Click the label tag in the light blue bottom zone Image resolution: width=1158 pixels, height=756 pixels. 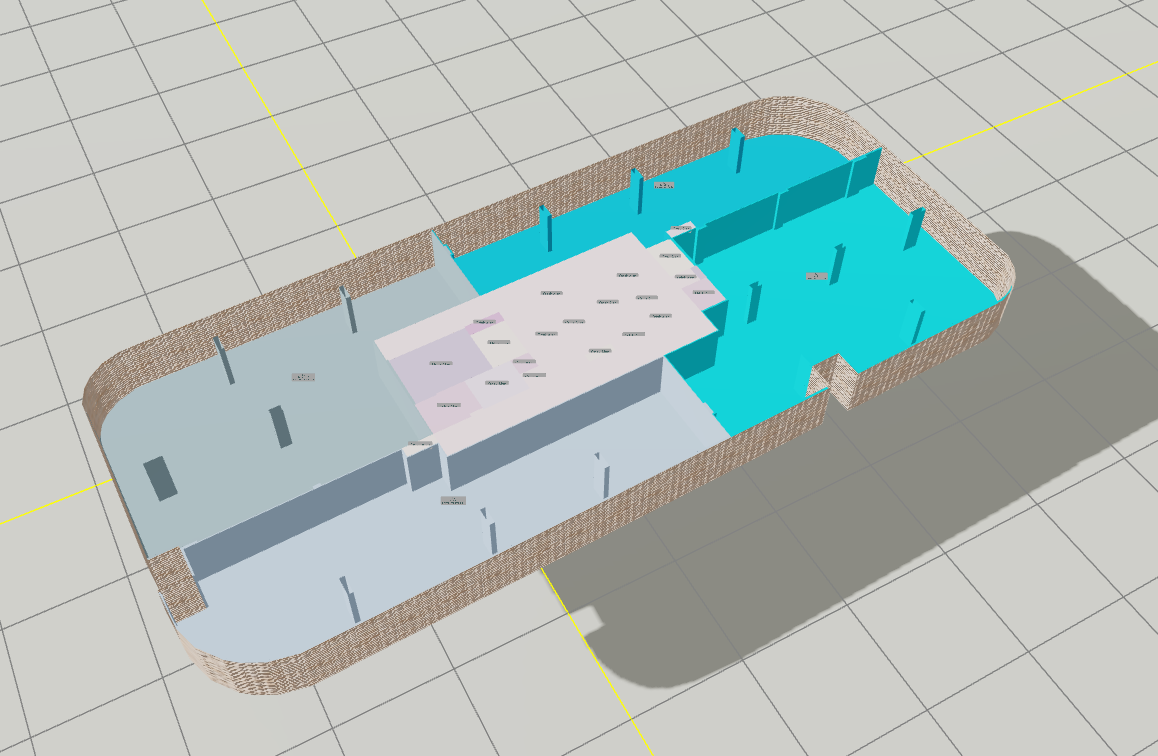pyautogui.click(x=453, y=500)
